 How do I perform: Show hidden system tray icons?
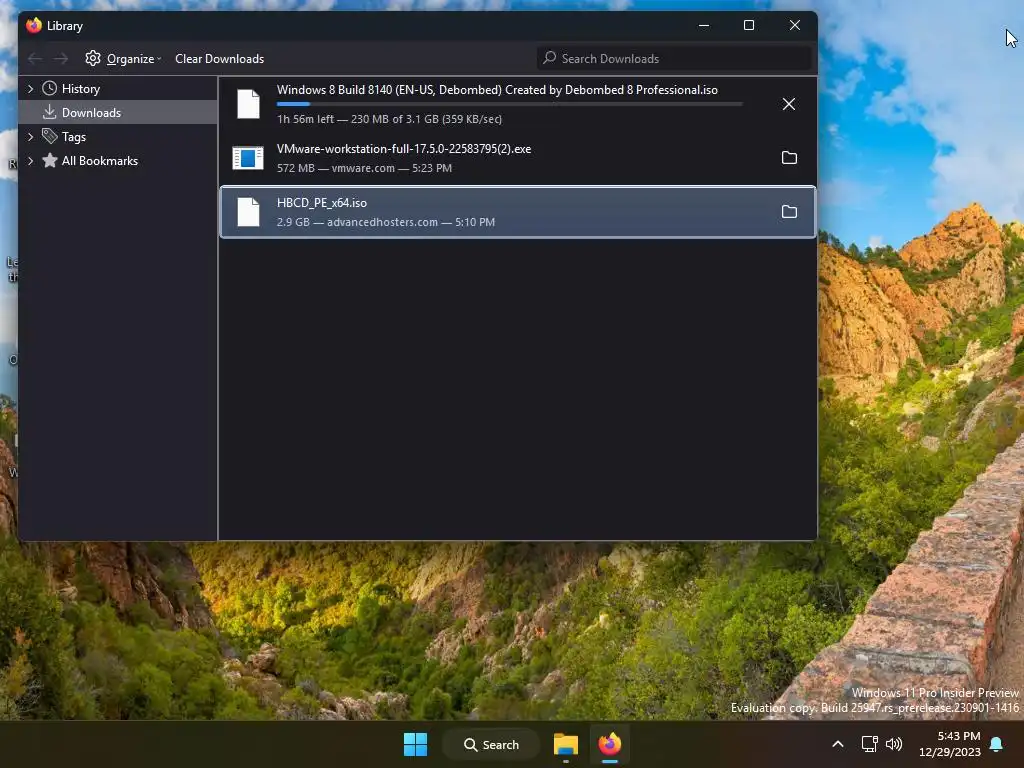(x=838, y=744)
